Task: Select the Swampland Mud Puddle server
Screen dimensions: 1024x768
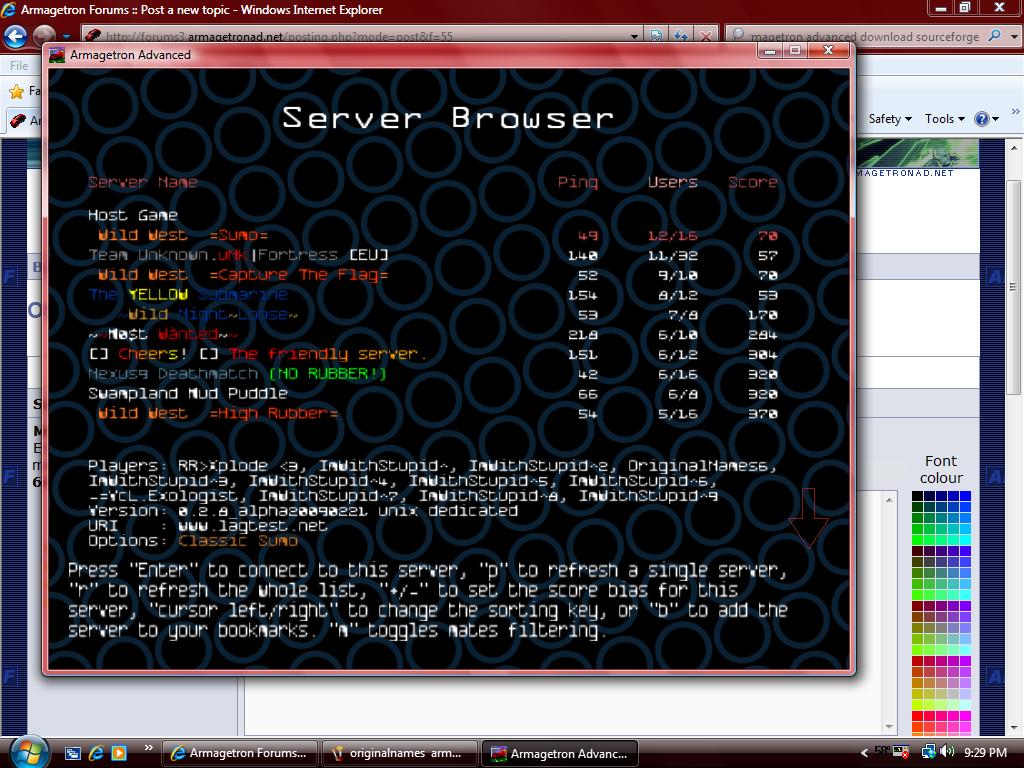Action: point(187,394)
